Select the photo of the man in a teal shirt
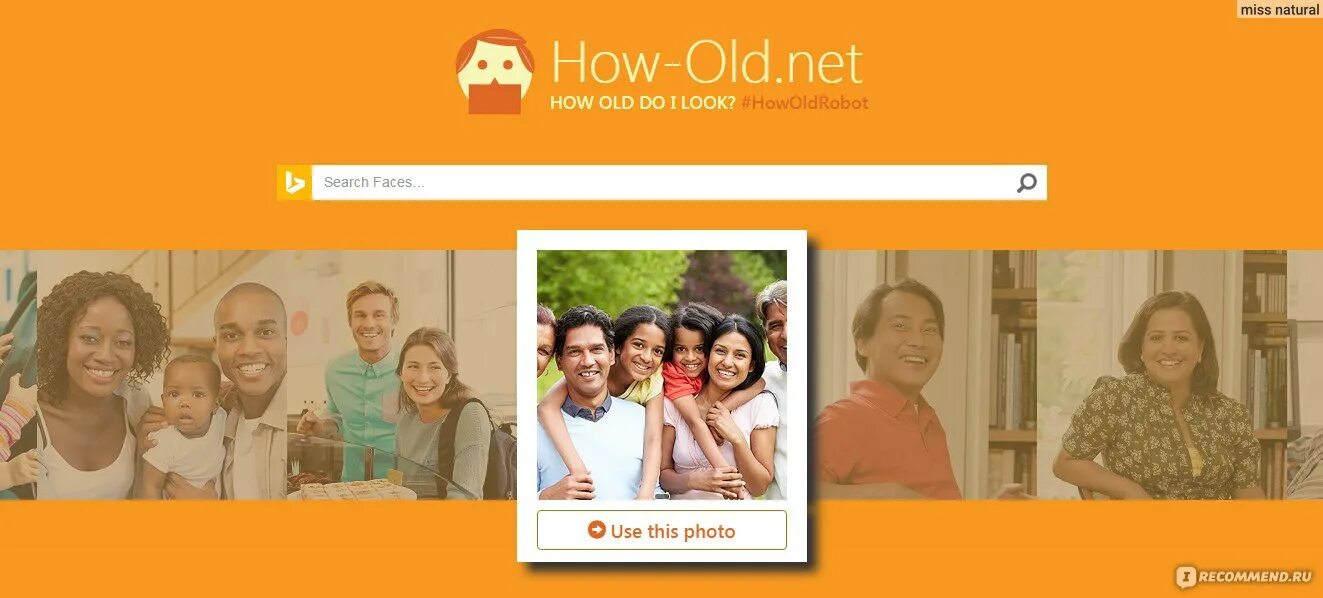The image size is (1323, 598). click(402, 375)
